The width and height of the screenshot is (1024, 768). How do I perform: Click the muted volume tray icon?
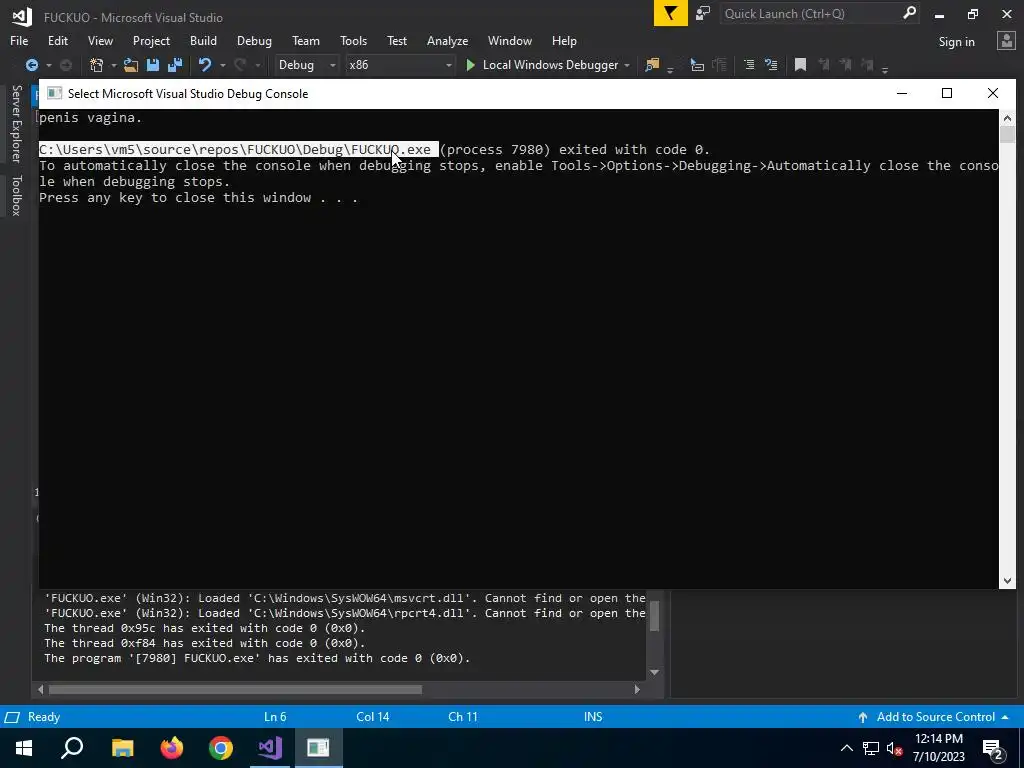(894, 748)
